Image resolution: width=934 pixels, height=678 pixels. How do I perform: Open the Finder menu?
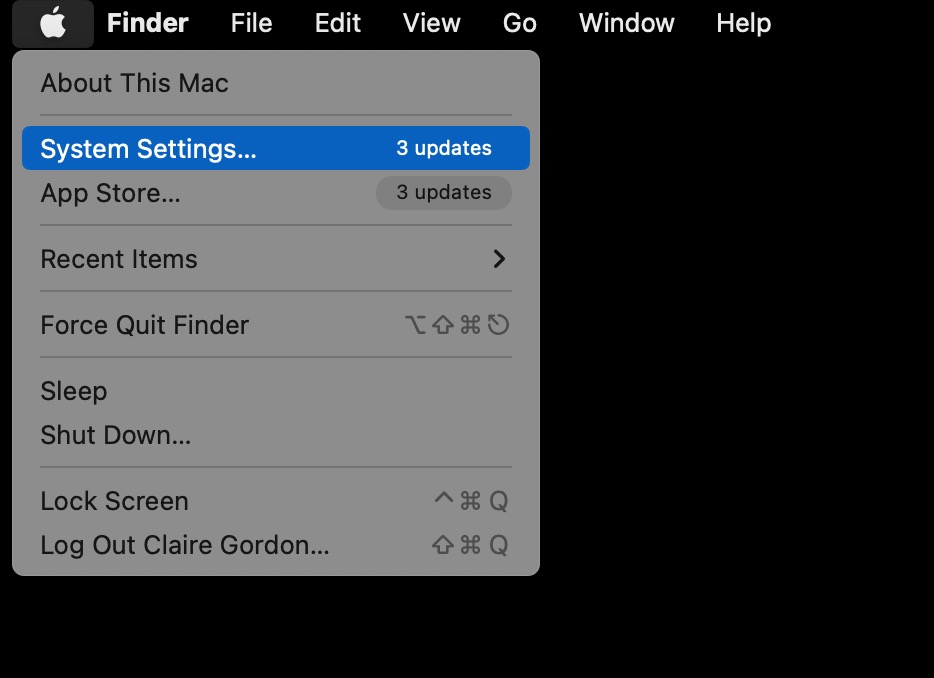click(147, 23)
